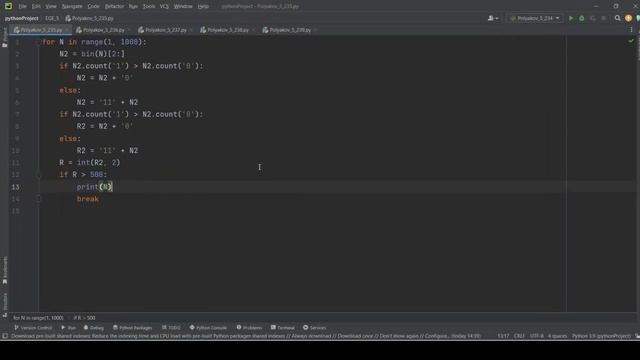Click the PyCharm application logo icon

click(8, 6)
